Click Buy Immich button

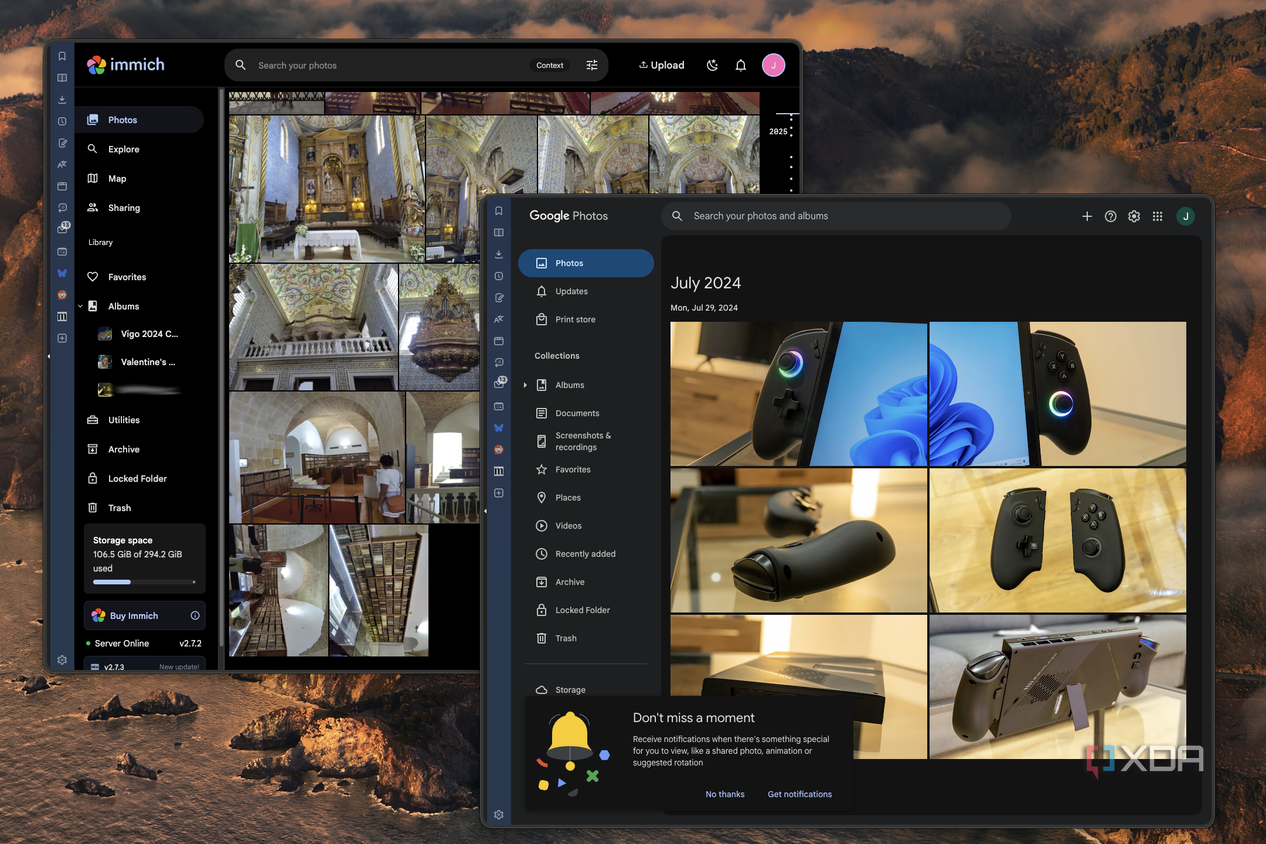click(145, 616)
